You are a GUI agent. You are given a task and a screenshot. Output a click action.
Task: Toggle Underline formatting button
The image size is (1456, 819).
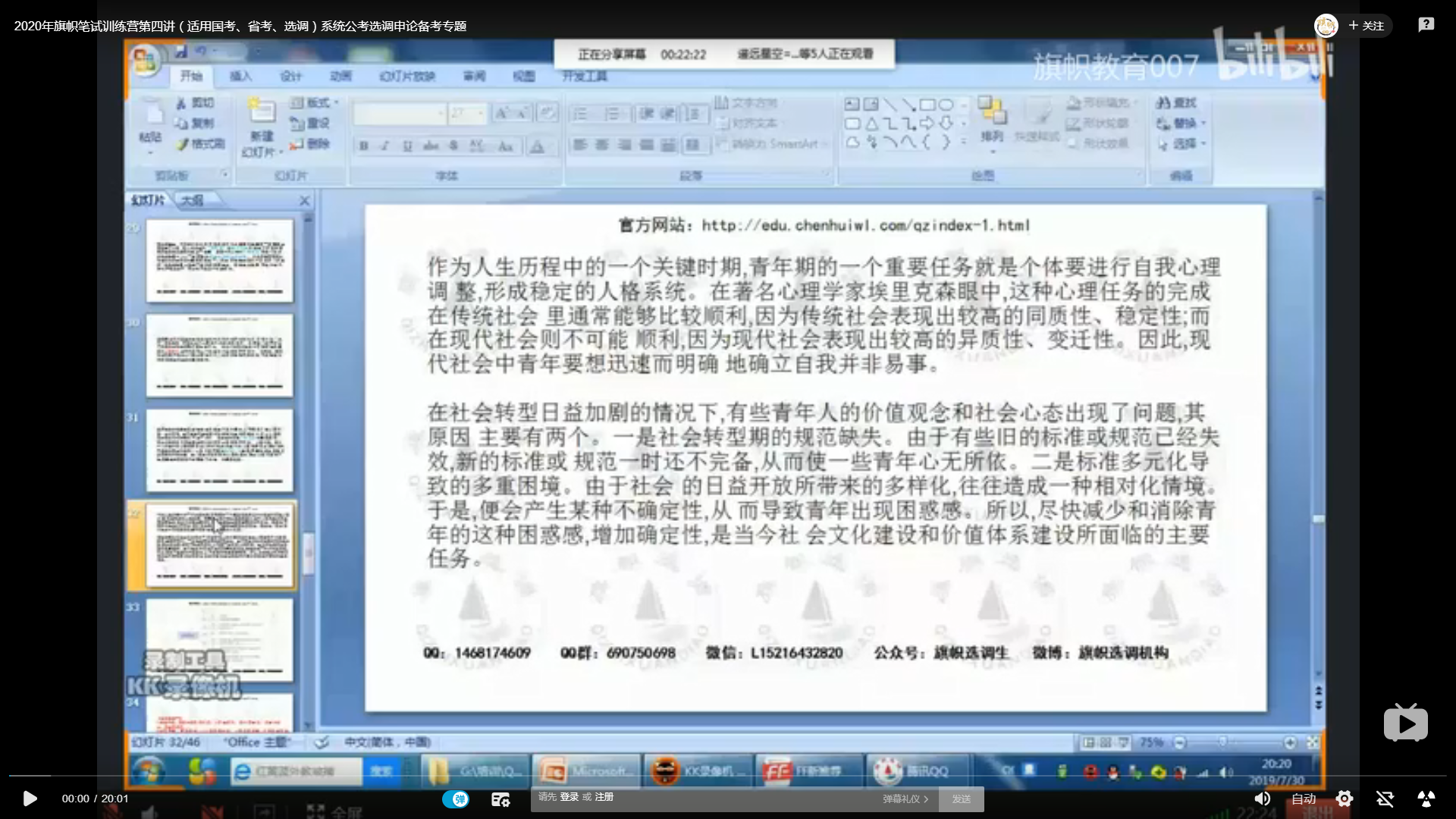click(x=407, y=146)
